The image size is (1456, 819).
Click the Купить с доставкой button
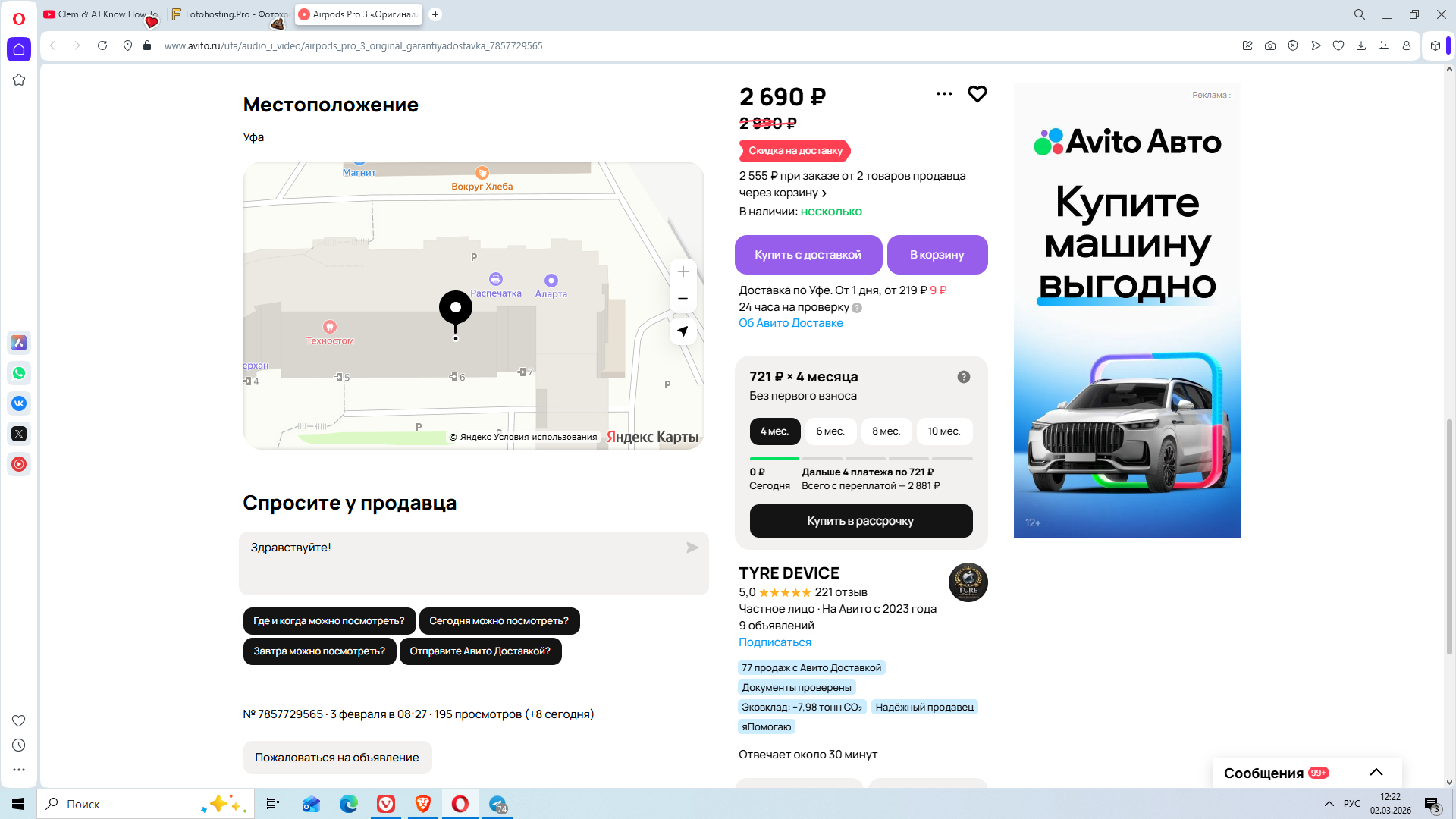coord(808,255)
